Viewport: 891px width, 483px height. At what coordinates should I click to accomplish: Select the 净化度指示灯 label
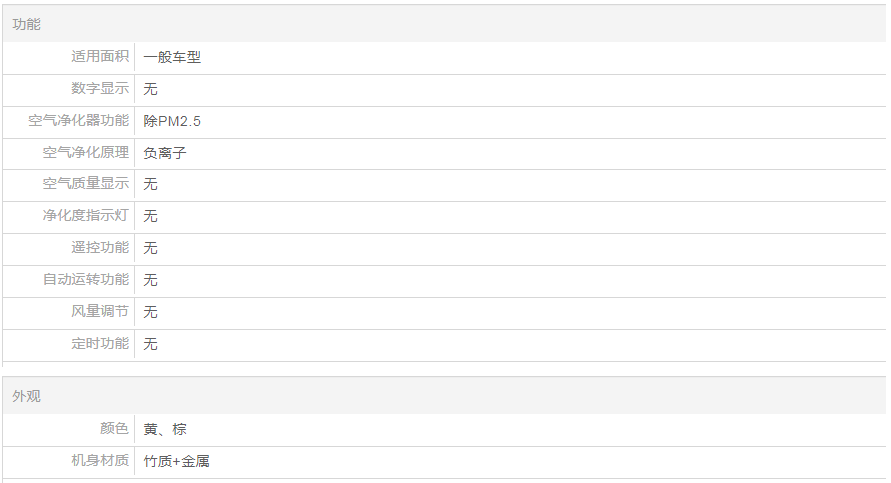point(86,216)
